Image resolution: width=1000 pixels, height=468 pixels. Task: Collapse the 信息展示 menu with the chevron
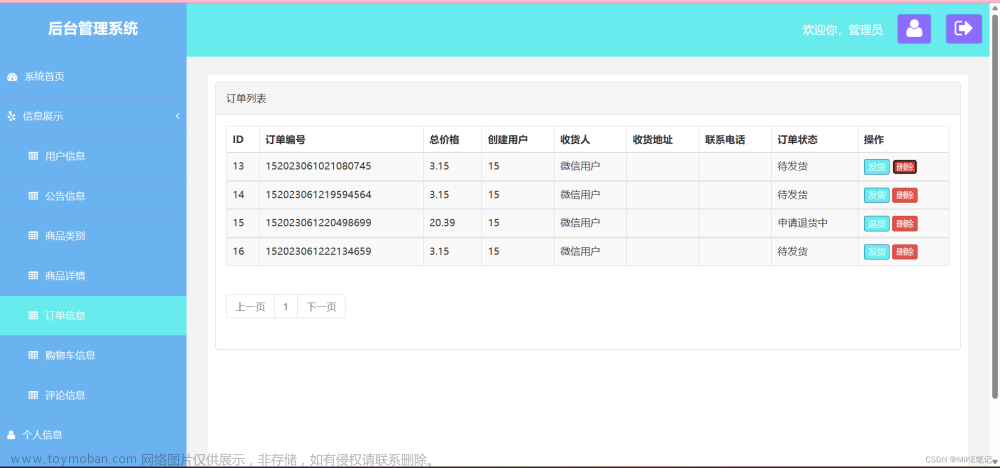(177, 116)
